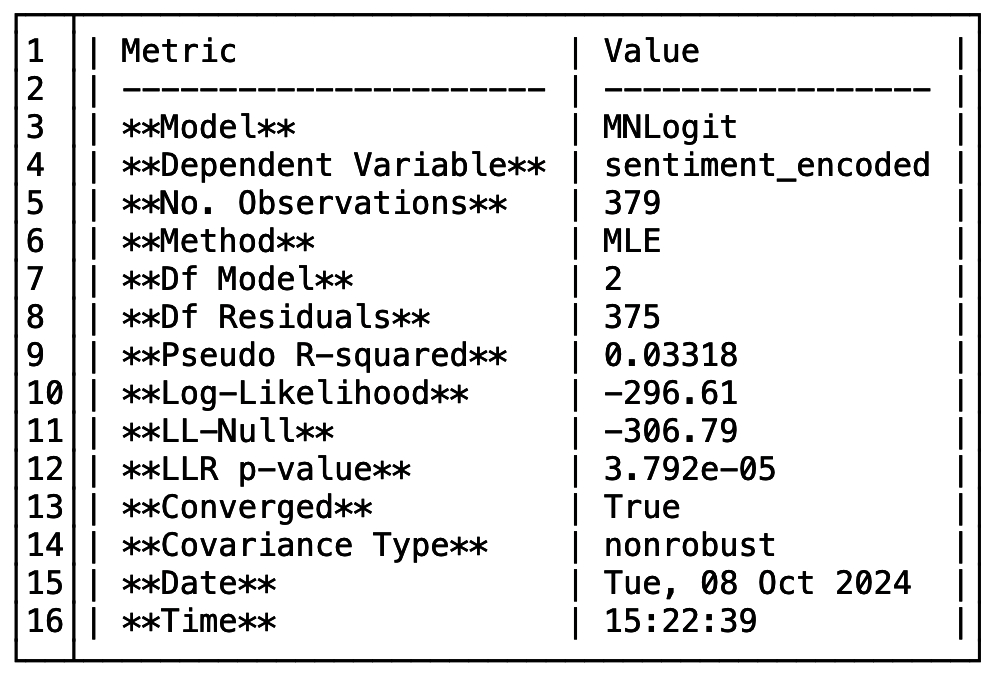
Task: Click the "Metric" header text
Action: [x=179, y=51]
